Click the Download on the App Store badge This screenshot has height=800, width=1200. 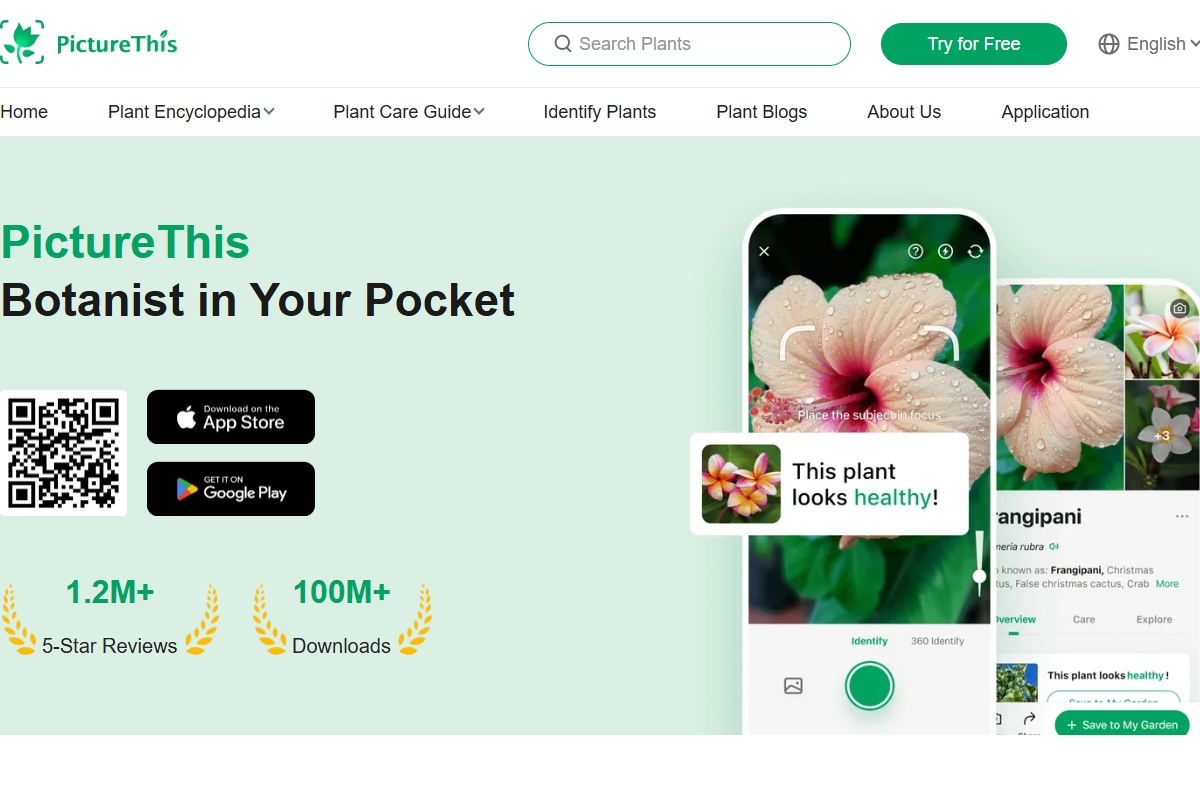click(x=231, y=417)
